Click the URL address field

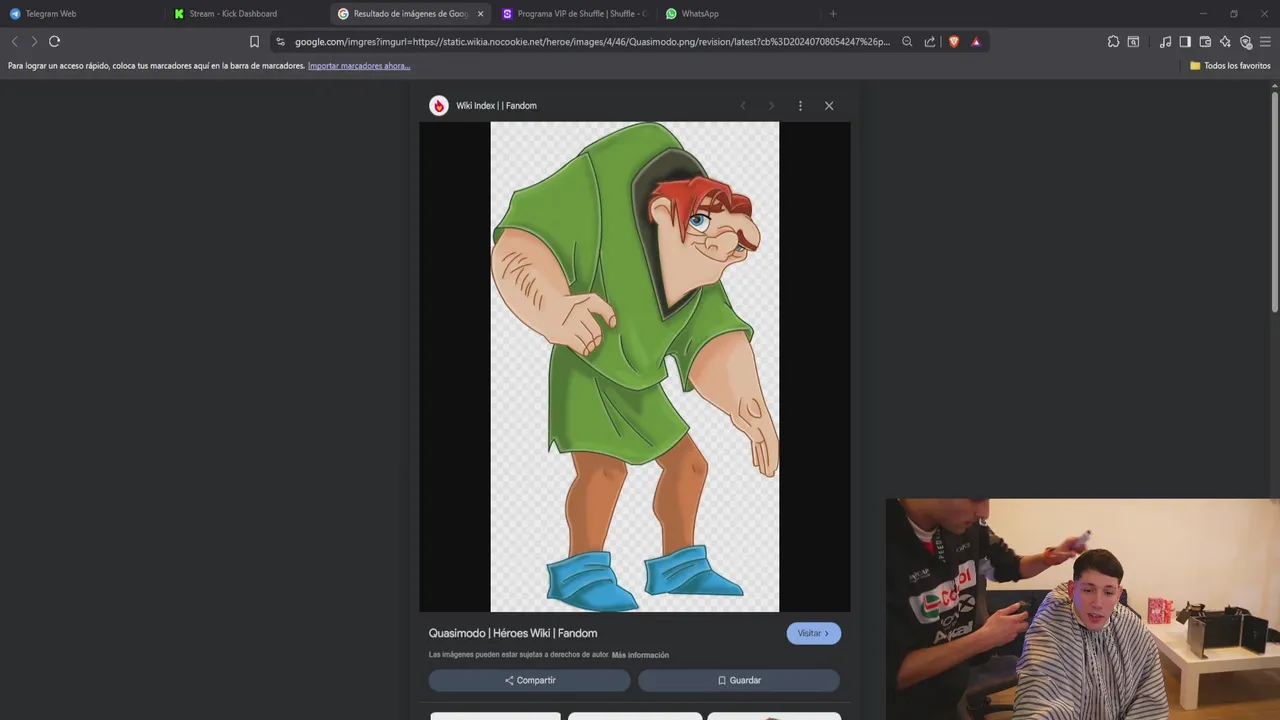[x=592, y=42]
